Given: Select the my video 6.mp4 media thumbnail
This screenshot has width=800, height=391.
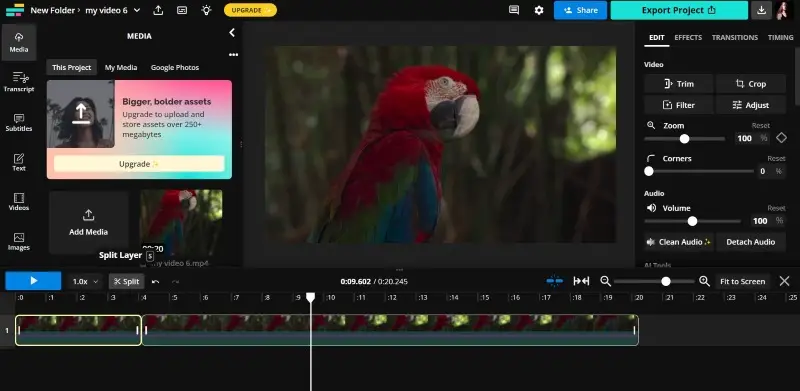Looking at the screenshot, I should [181, 223].
